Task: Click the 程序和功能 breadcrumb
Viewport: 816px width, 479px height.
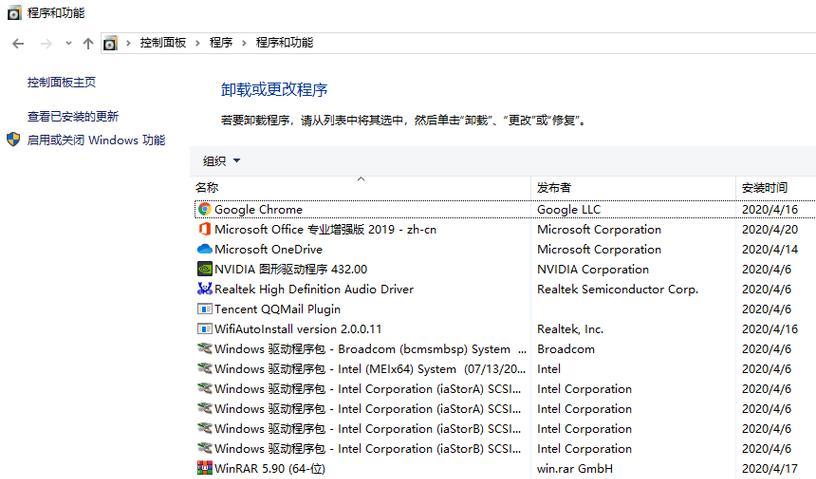Action: [x=285, y=43]
